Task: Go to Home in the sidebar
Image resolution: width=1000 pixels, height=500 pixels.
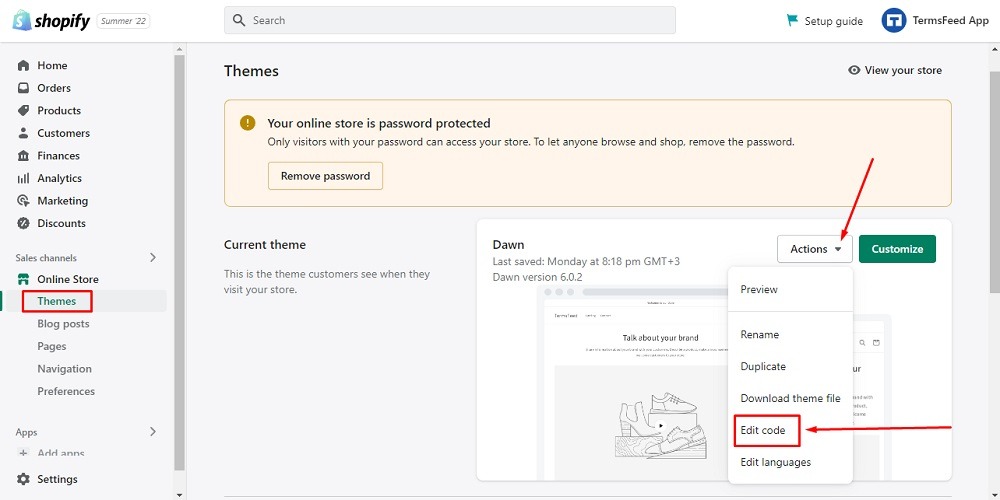Action: [52, 65]
